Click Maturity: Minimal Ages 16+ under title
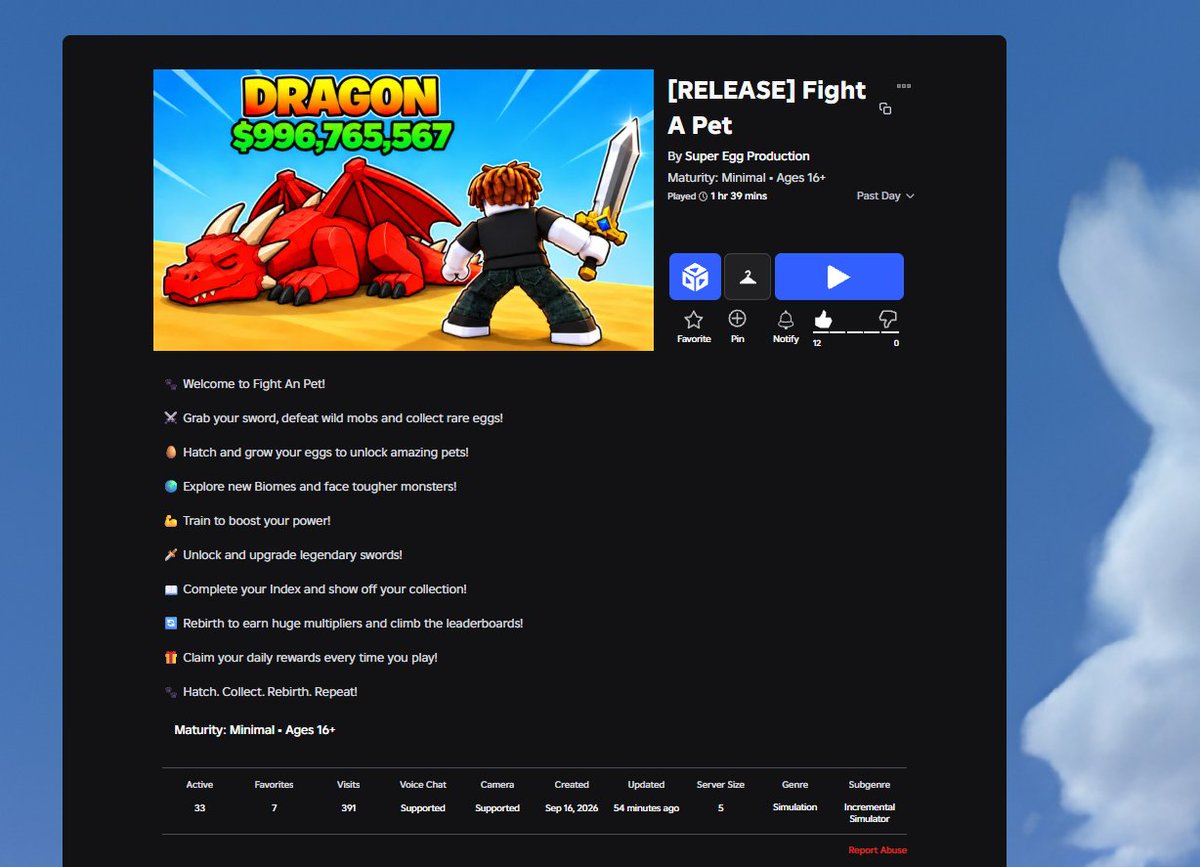This screenshot has height=867, width=1200. (747, 177)
